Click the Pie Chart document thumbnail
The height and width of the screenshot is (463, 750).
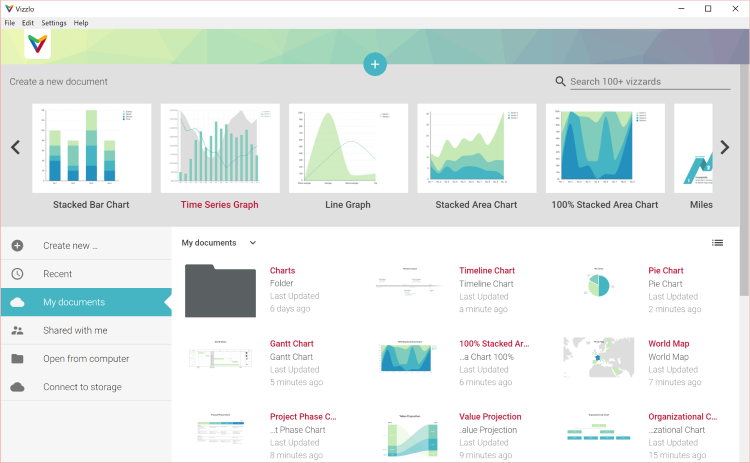[598, 283]
